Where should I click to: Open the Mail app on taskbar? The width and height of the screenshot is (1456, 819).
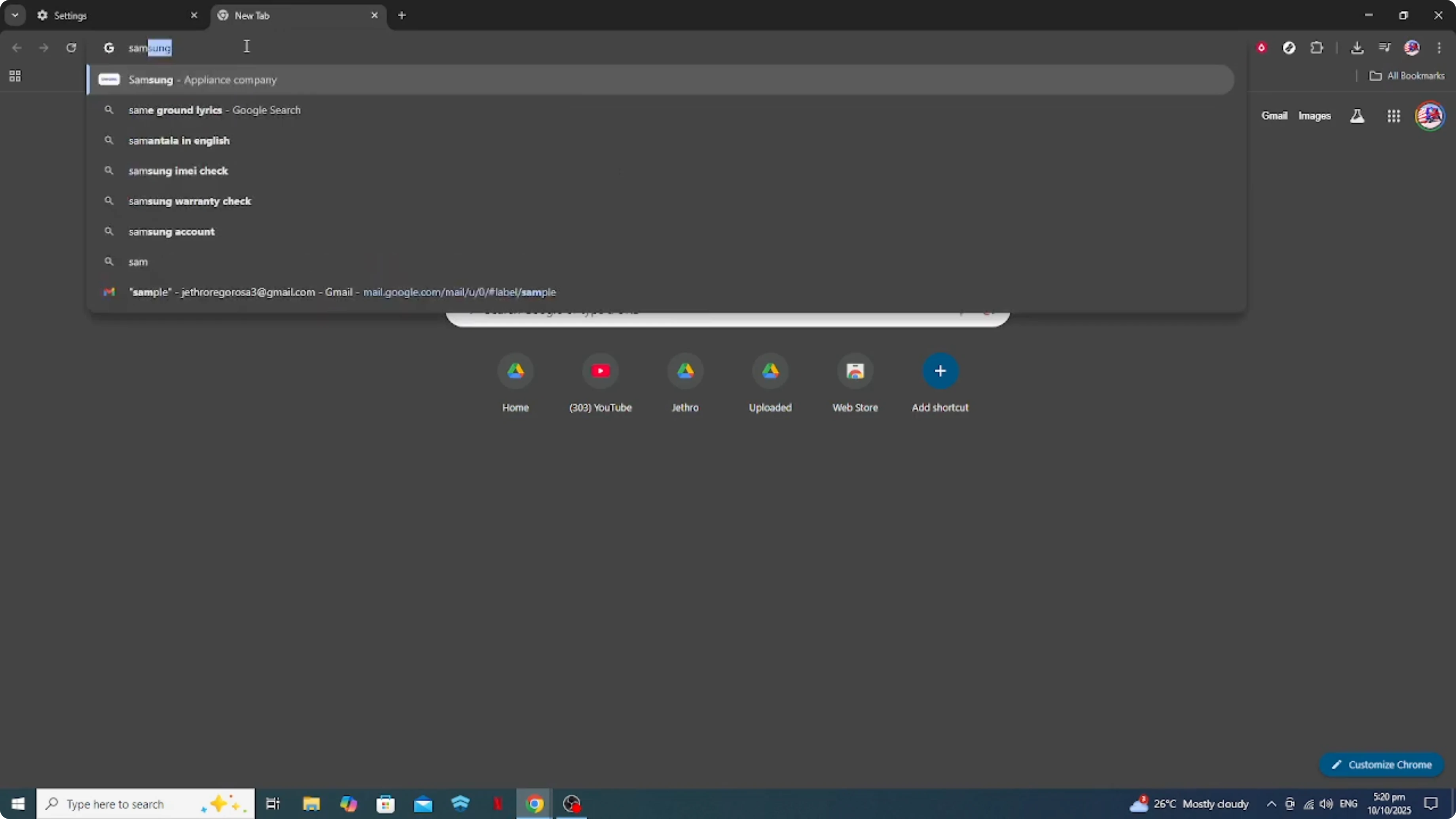(423, 804)
